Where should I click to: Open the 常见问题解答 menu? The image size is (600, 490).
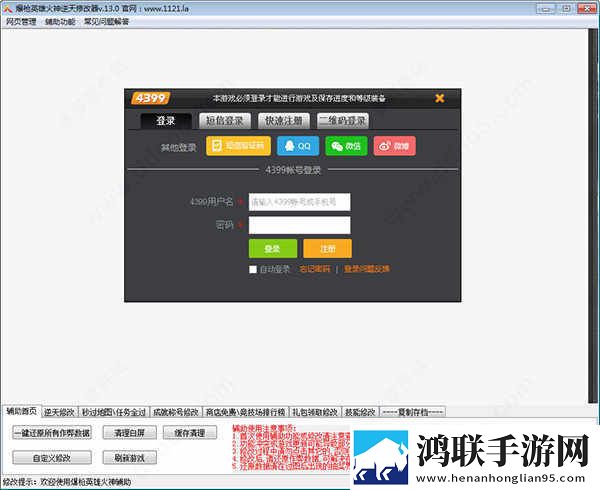coord(106,22)
